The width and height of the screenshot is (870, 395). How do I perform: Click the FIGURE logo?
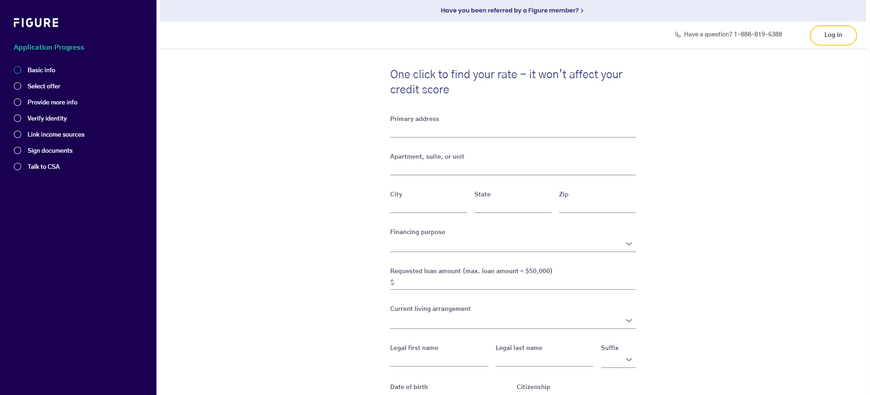36,23
